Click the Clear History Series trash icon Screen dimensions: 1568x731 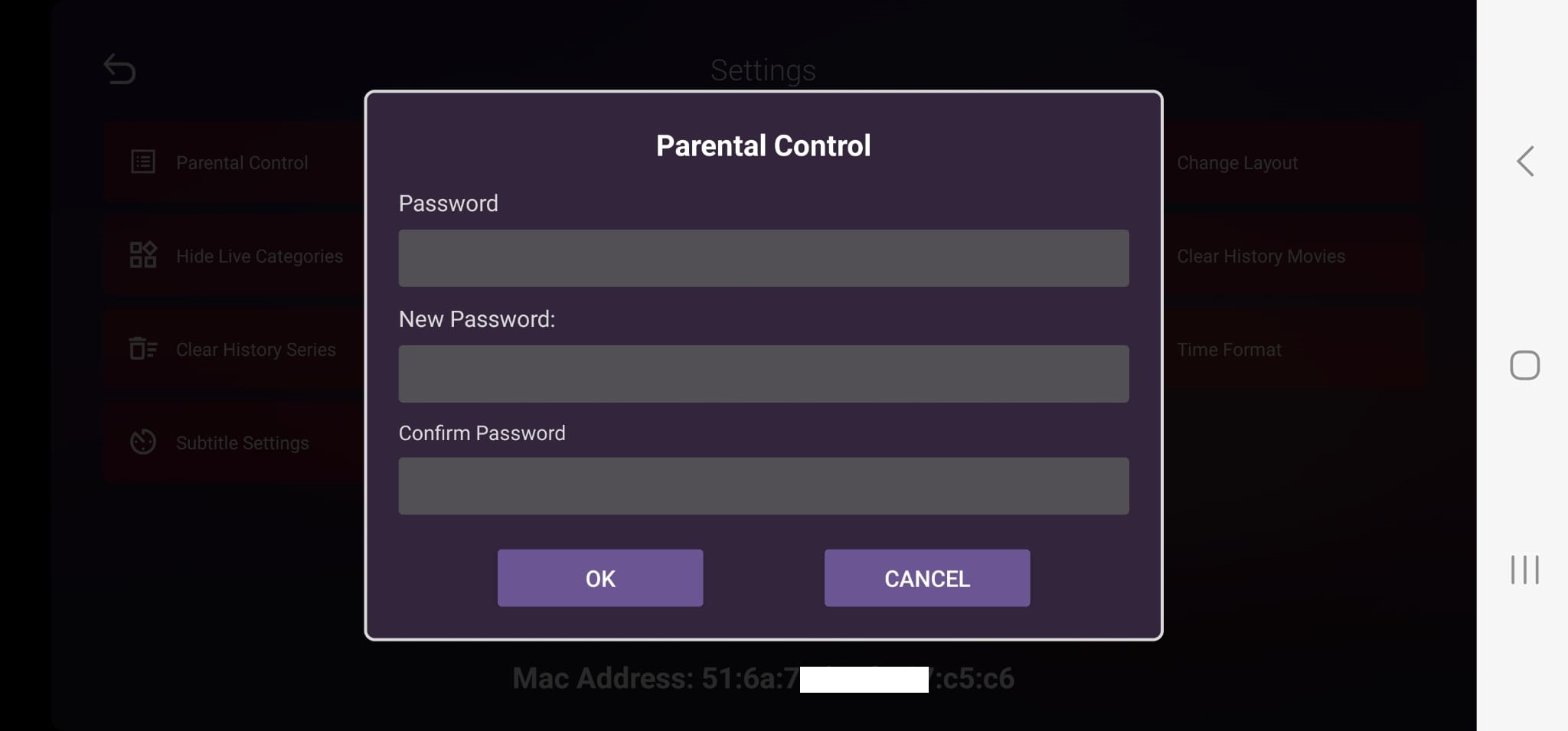143,349
